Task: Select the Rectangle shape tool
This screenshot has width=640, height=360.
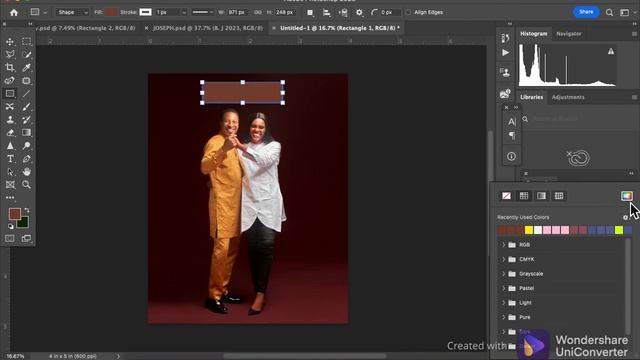Action: tap(10, 93)
